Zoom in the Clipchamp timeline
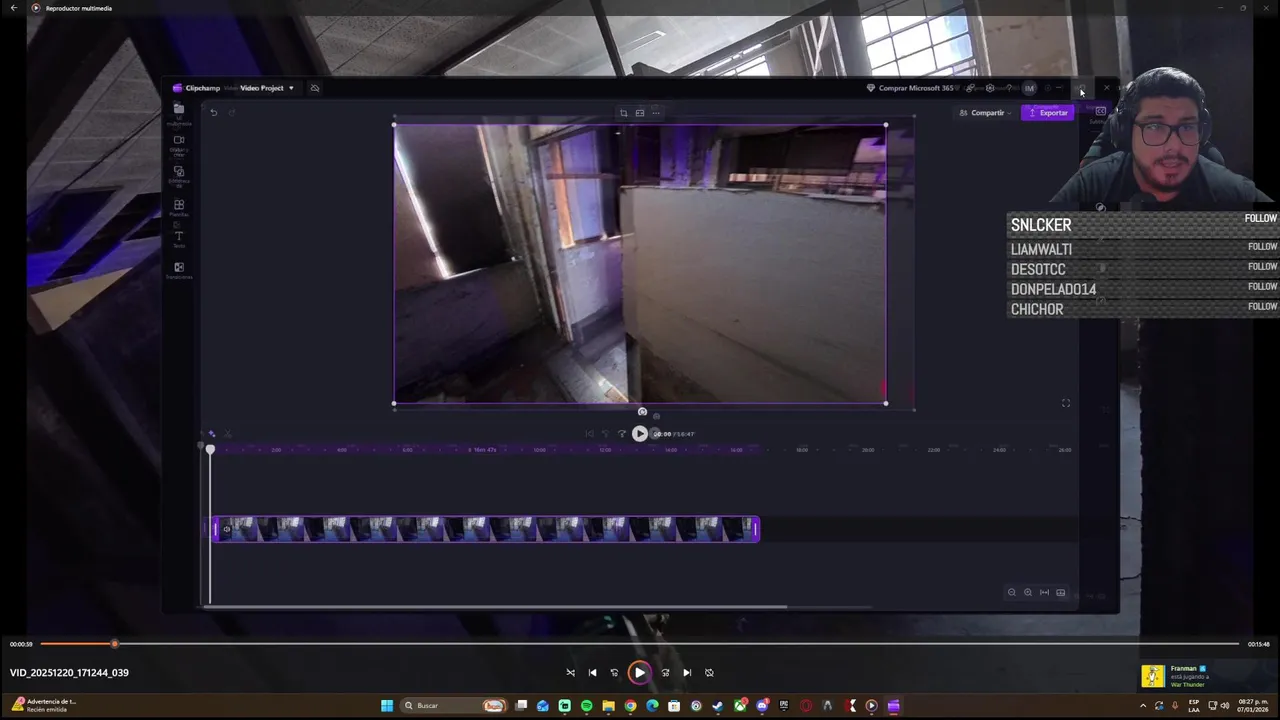The image size is (1280, 720). point(1027,593)
